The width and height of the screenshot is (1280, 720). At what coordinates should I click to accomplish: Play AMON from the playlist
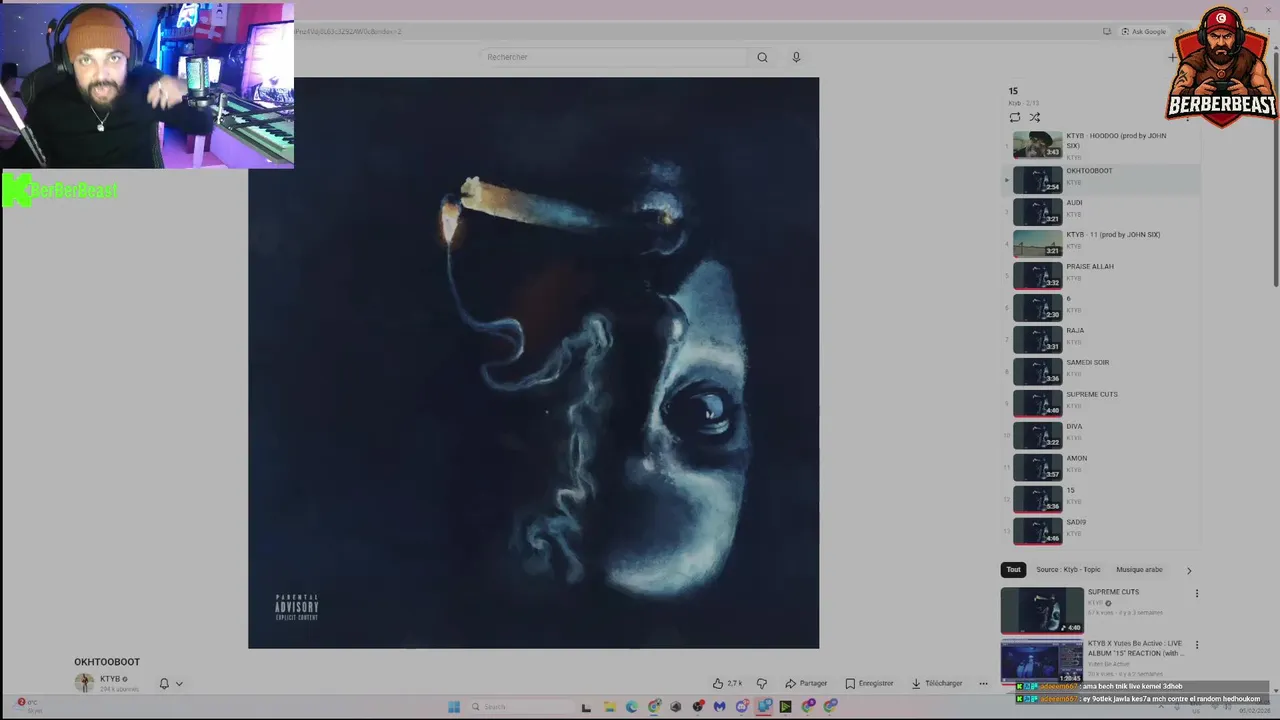(x=1100, y=467)
